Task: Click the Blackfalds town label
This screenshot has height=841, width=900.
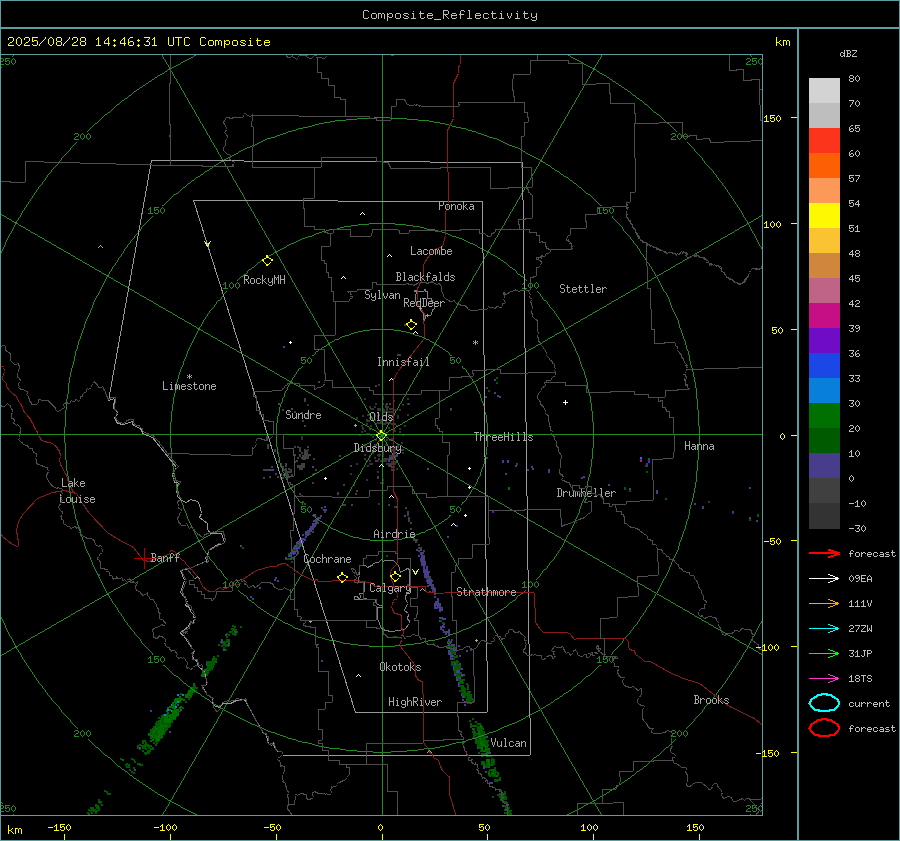Action: pos(425,277)
